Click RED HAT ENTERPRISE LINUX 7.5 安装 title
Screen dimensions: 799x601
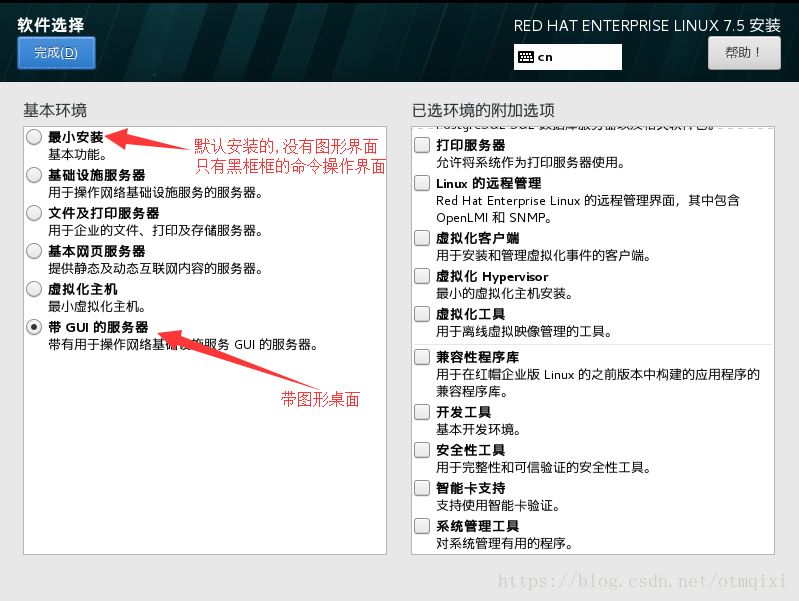[647, 25]
